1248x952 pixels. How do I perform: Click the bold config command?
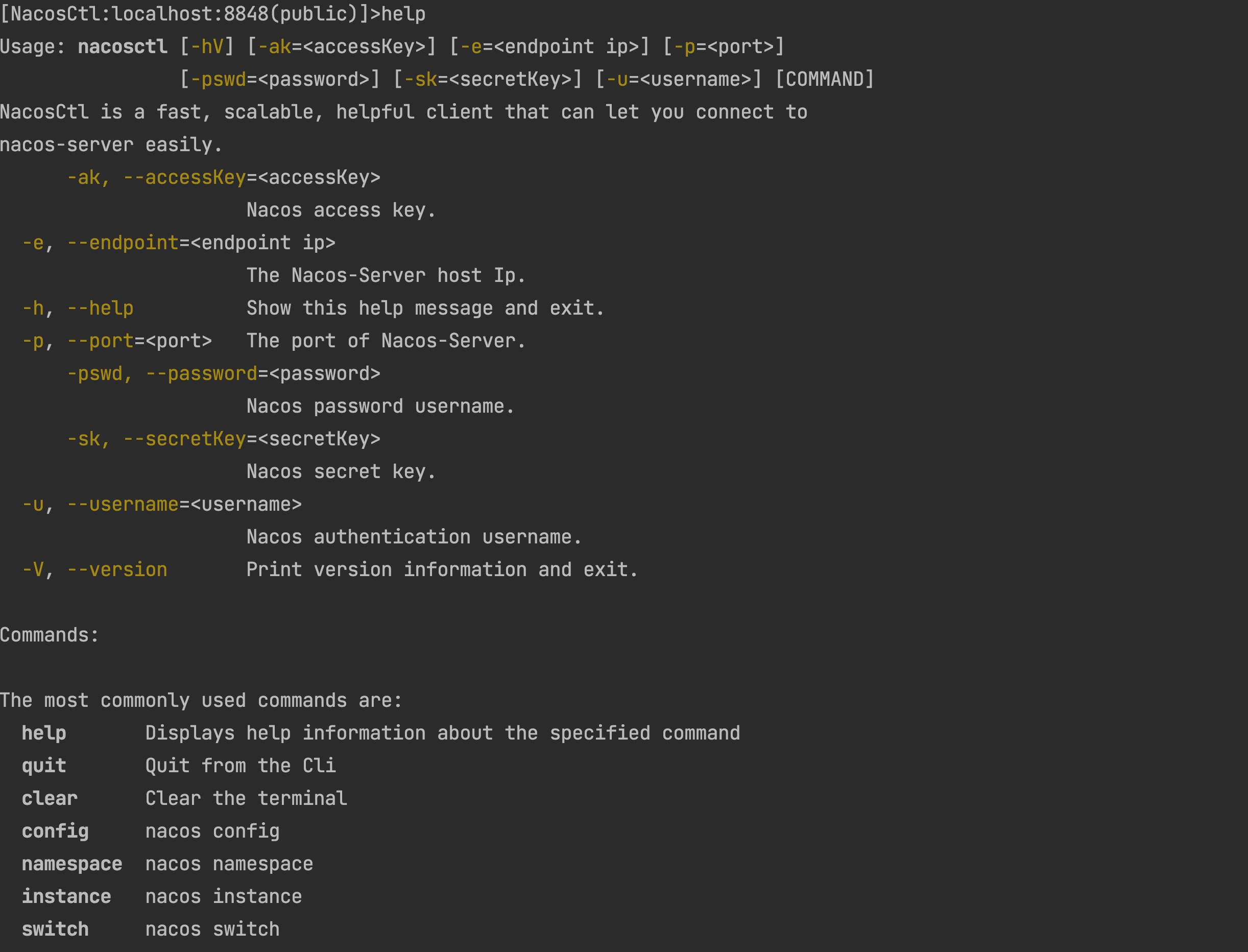(x=56, y=831)
